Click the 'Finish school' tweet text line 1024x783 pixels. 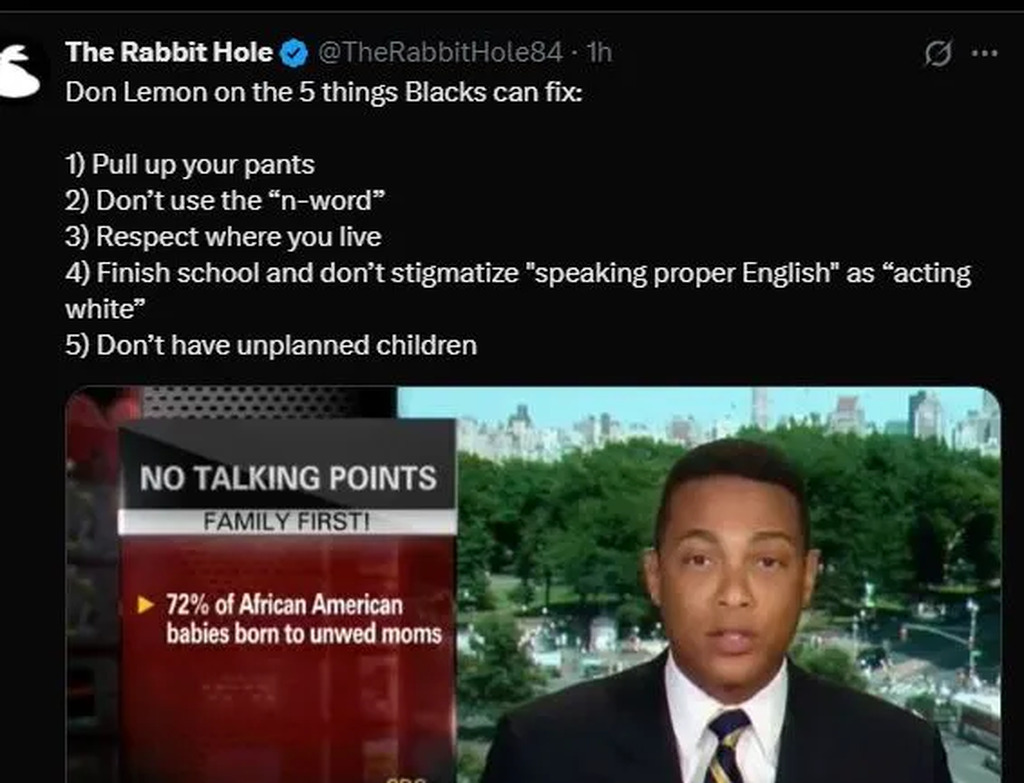coord(518,273)
